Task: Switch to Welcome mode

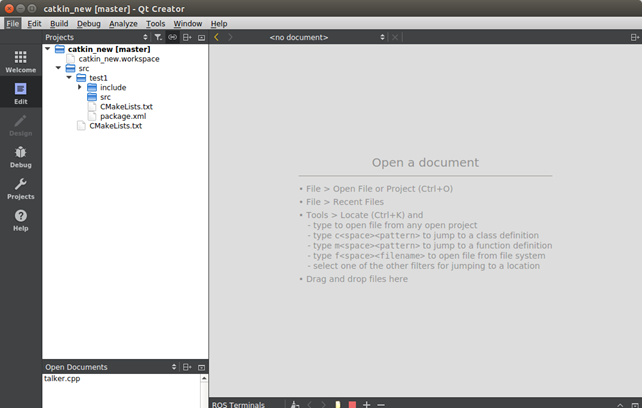Action: click(20, 61)
